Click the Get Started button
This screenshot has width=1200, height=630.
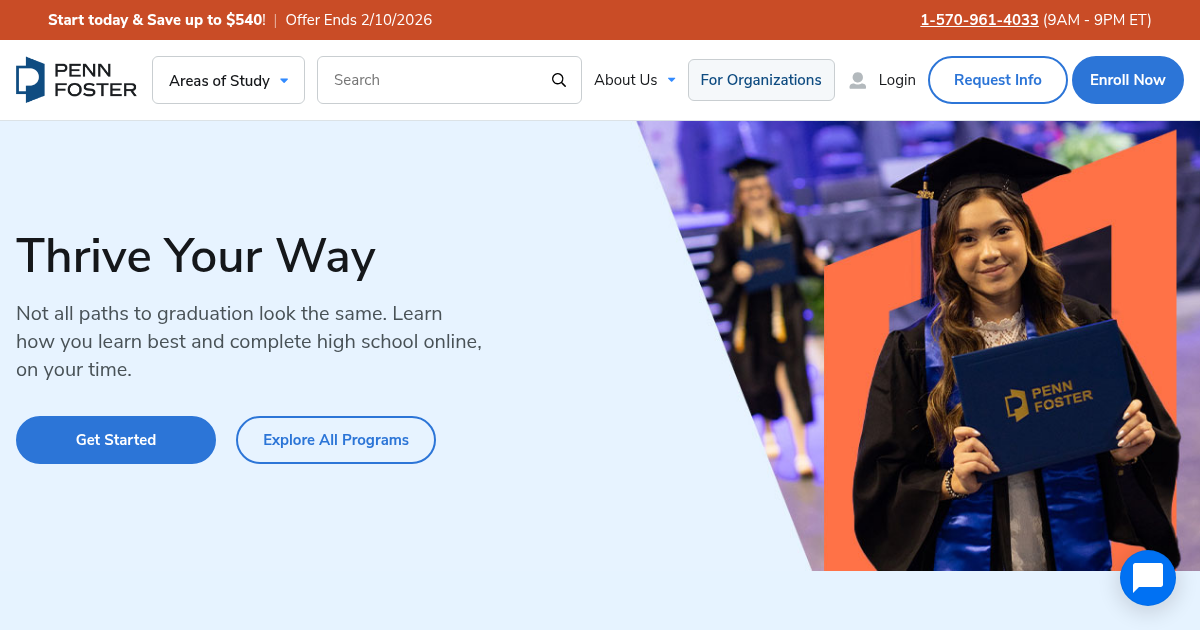point(116,440)
